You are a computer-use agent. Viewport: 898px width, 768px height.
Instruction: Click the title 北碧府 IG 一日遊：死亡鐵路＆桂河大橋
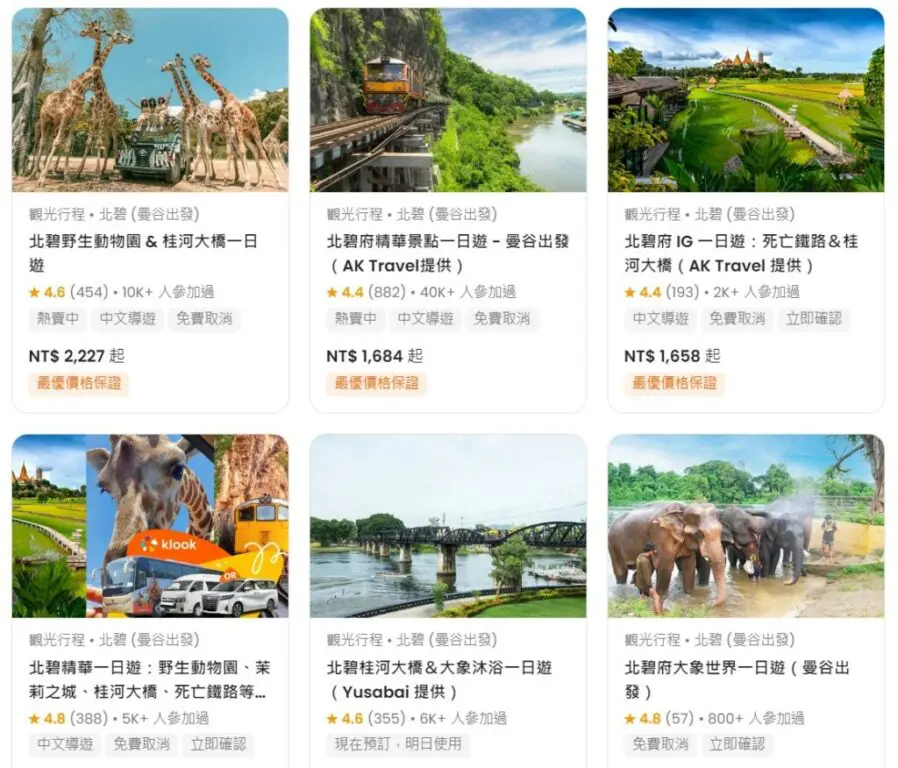coord(741,253)
